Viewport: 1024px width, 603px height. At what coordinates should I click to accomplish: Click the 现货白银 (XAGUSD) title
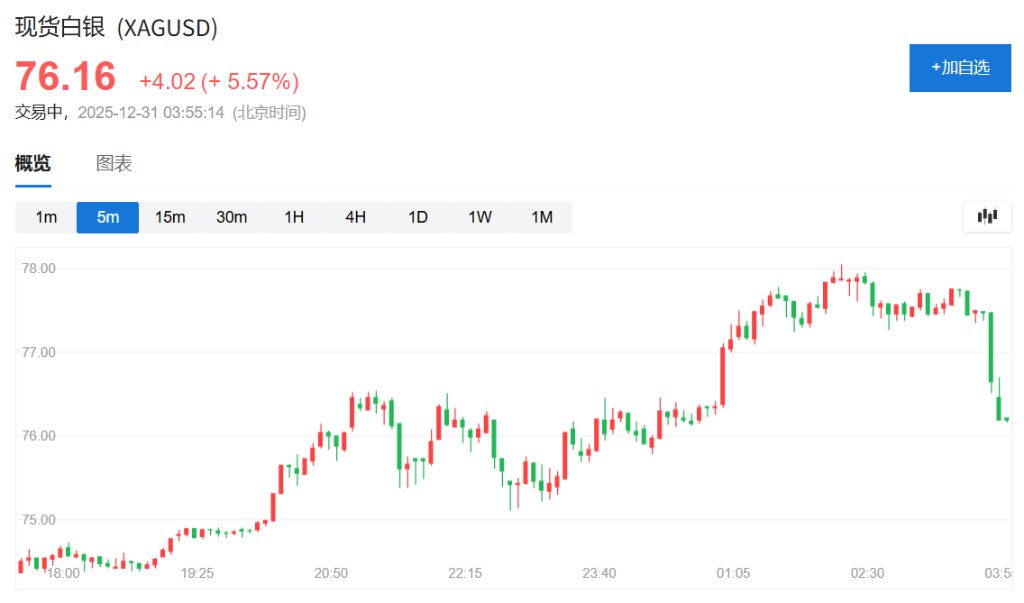[116, 28]
